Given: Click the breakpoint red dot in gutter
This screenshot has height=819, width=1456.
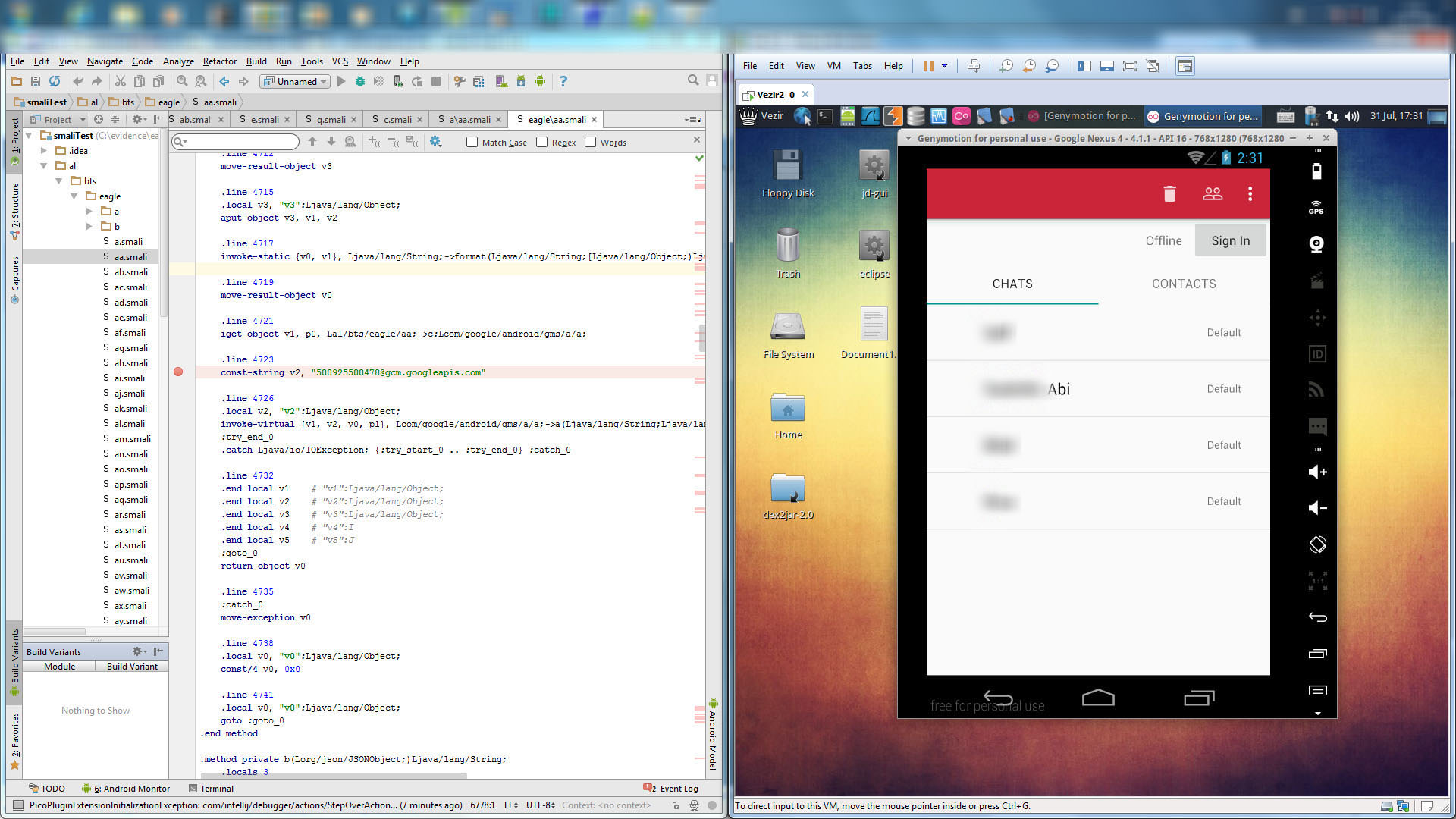Looking at the screenshot, I should point(178,372).
